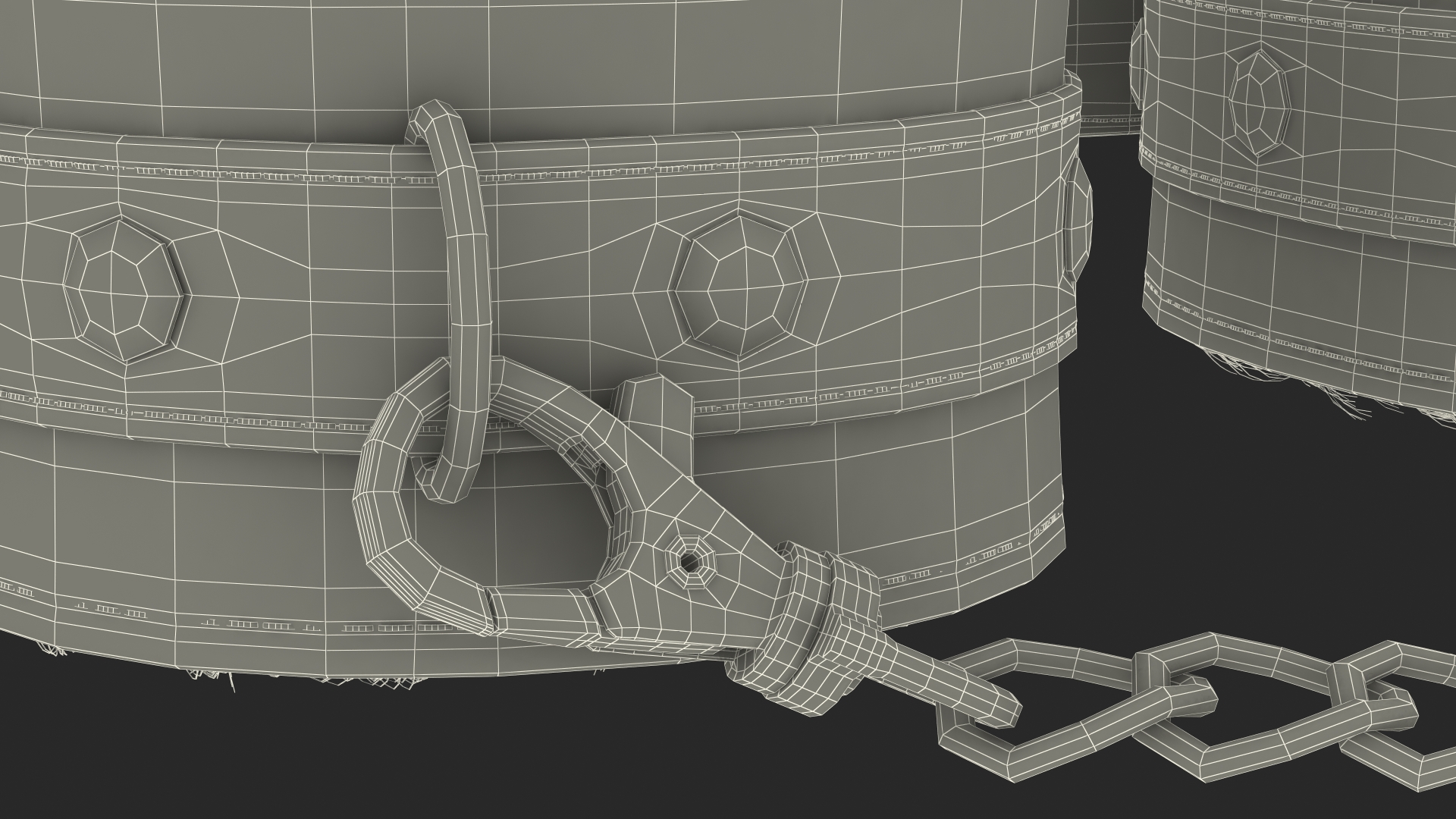Click the pivot screw hole on the snap hook

click(x=689, y=562)
